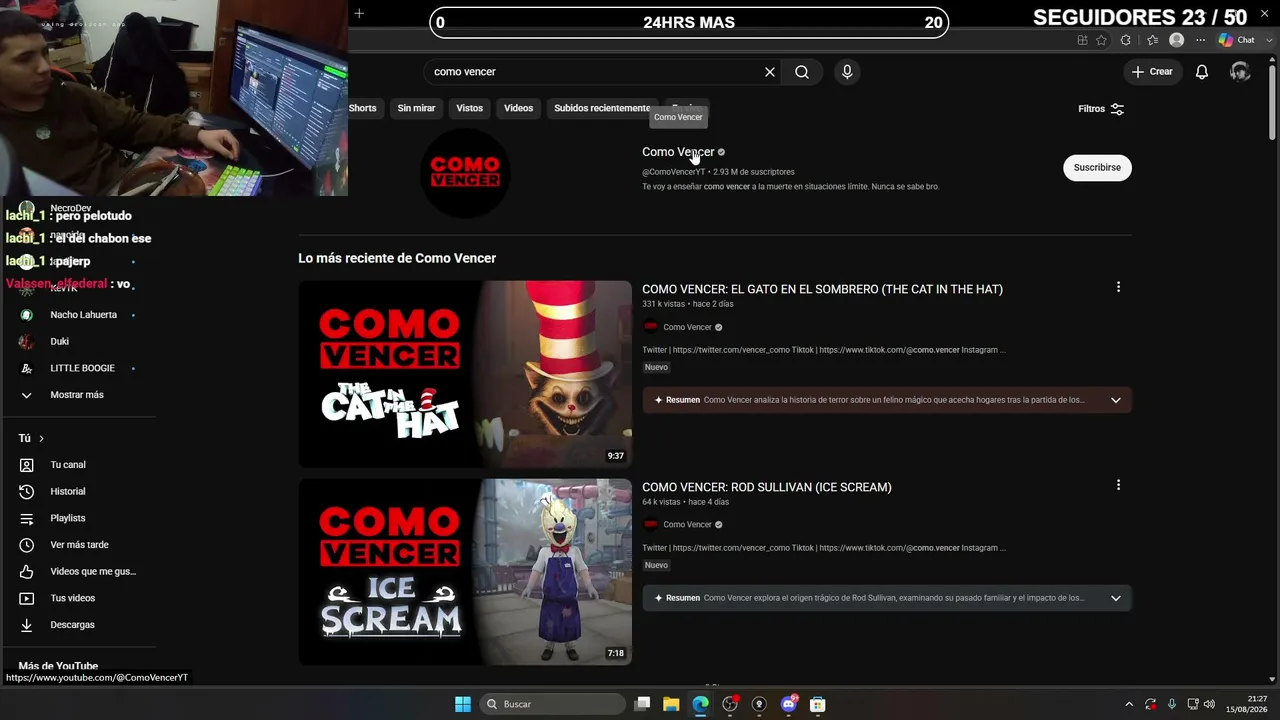Open the Como Vencer channel logo

pos(465,173)
